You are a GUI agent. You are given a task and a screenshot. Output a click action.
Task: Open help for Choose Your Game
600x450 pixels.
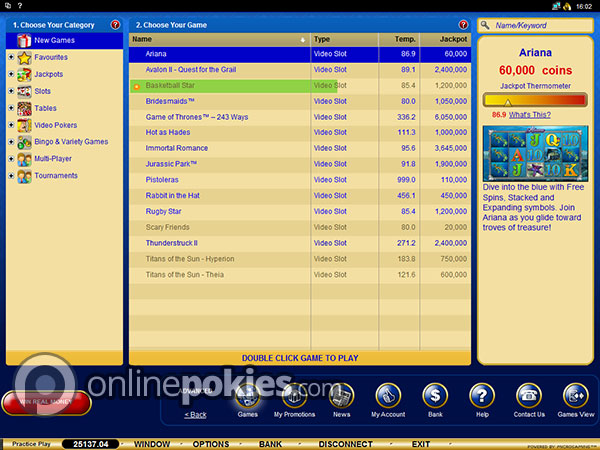coord(463,25)
